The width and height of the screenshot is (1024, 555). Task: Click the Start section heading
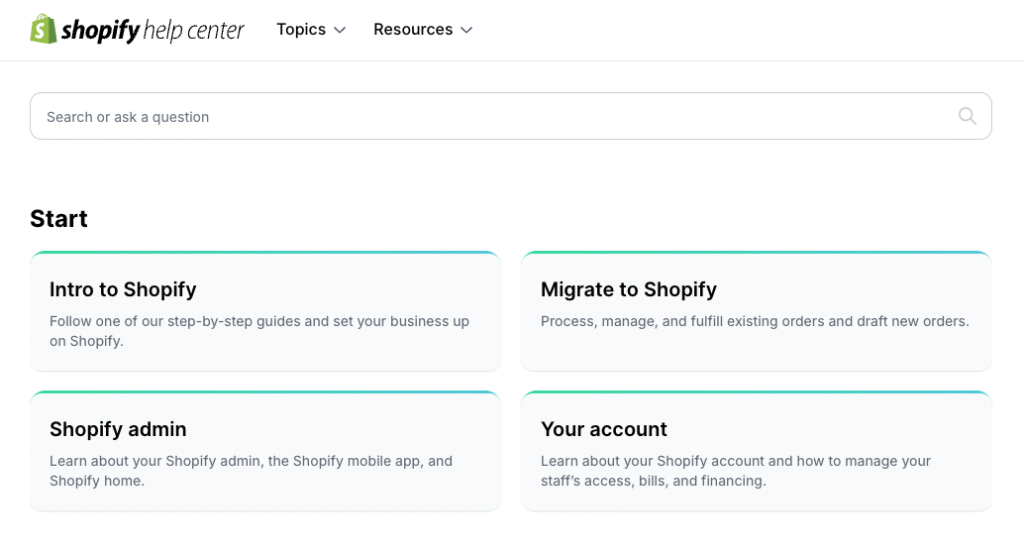pyautogui.click(x=59, y=219)
